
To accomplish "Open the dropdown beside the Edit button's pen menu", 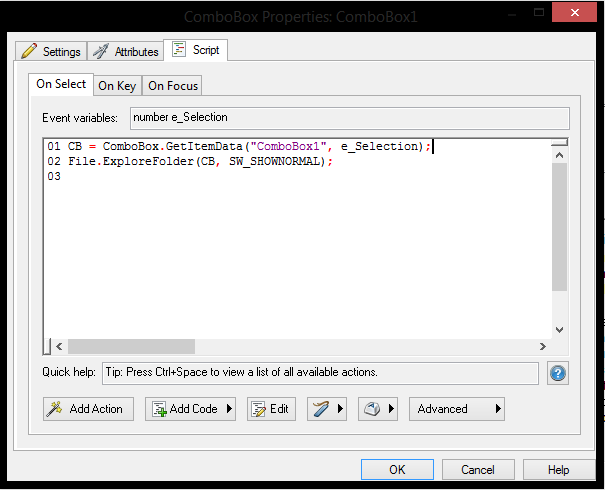I will coord(378,409).
